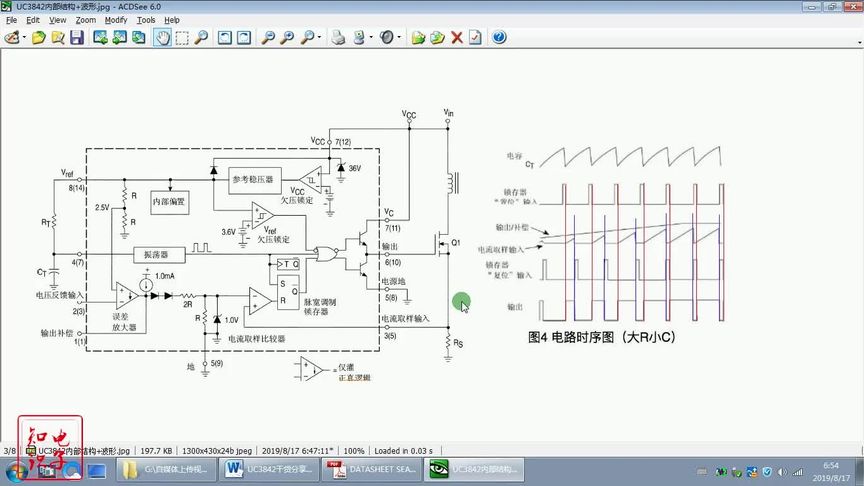Switch to the UC3842 Word document in taskbar
The height and width of the screenshot is (486, 864).
coord(269,469)
